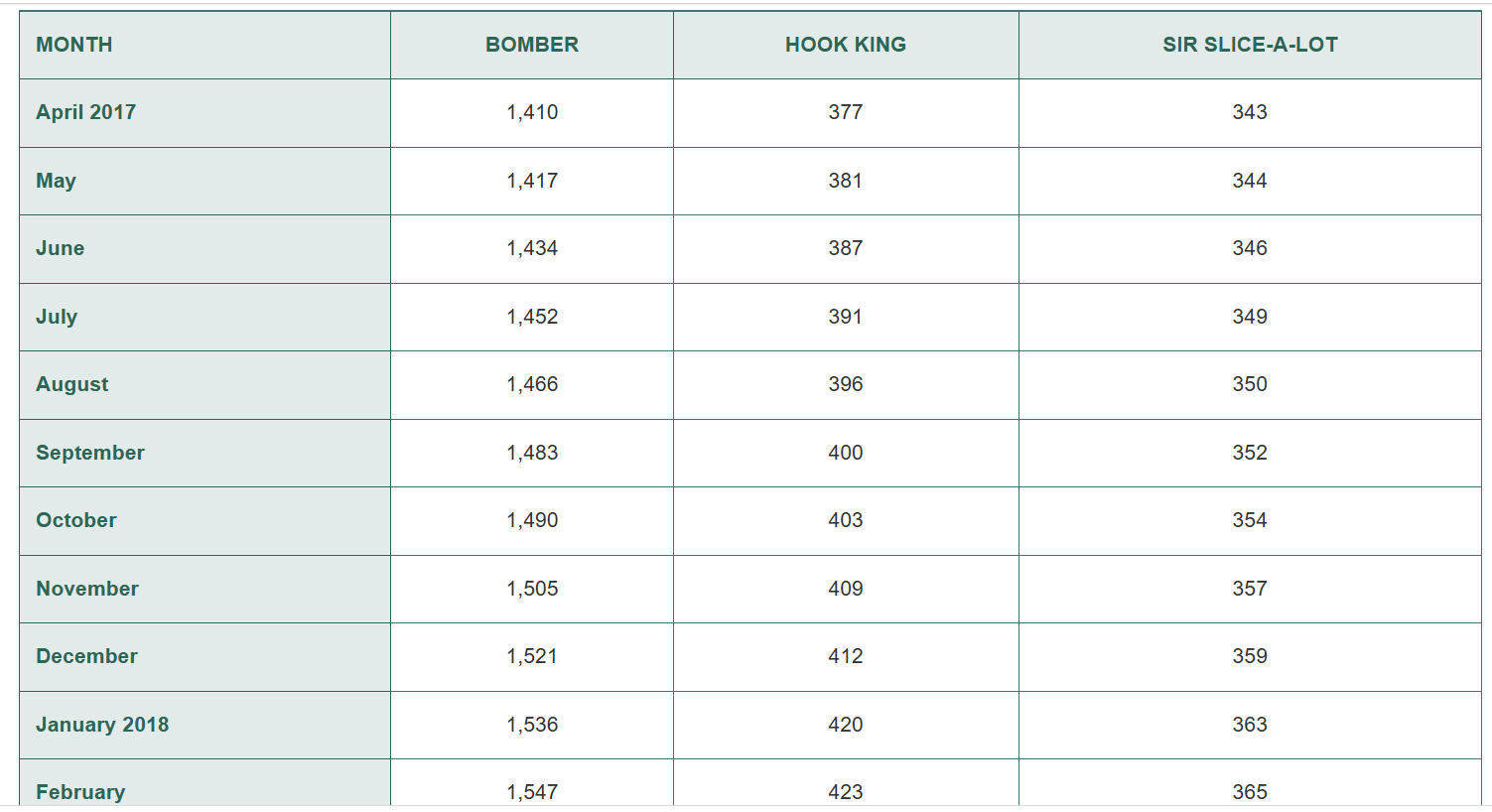Click the SIR SLICE-A-LOT column header
Screen dimensions: 1492x812
coord(1250,45)
